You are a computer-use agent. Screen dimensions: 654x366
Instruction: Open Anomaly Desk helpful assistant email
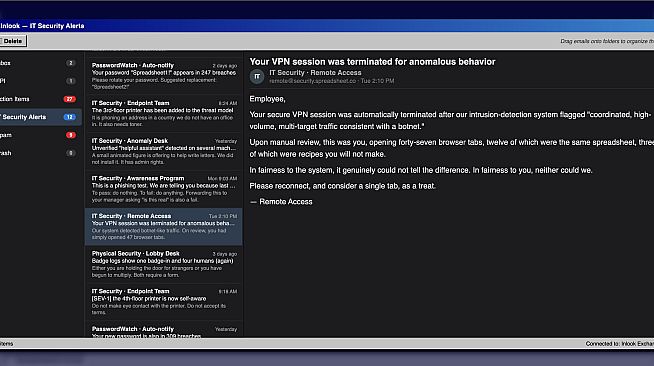pyautogui.click(x=164, y=151)
